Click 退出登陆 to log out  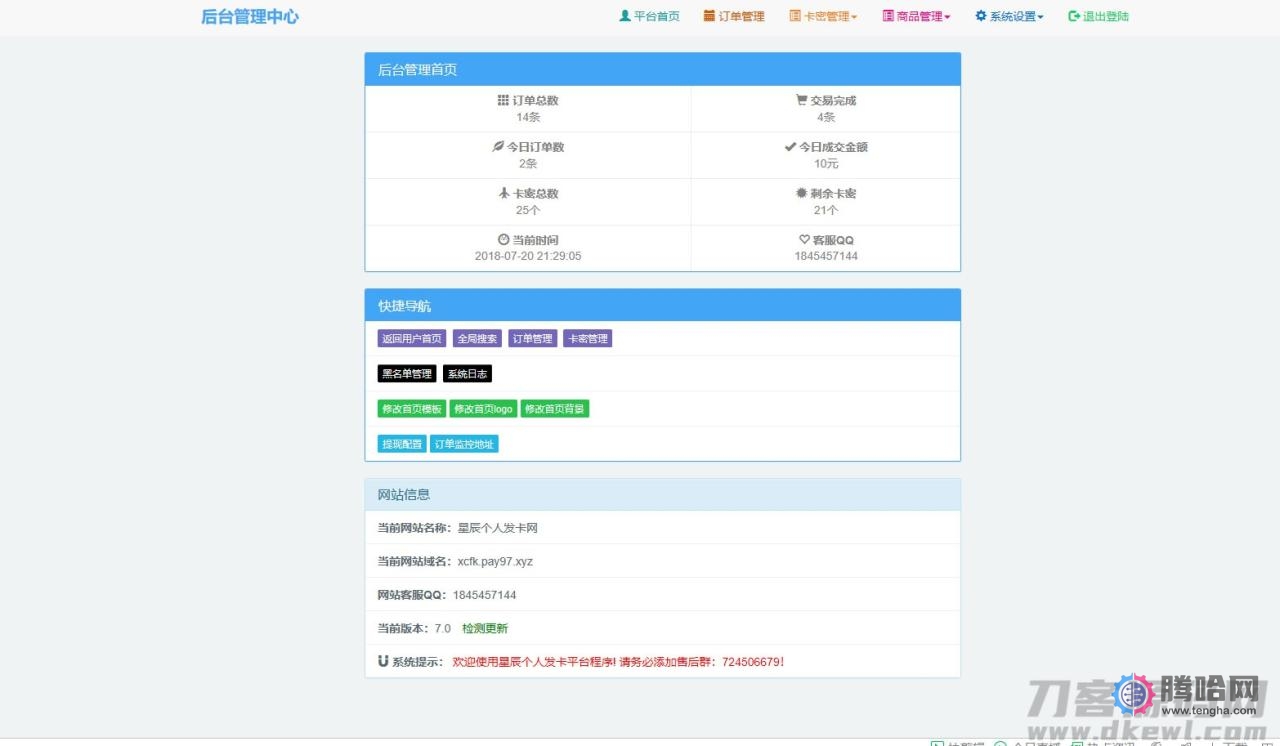pos(1098,16)
